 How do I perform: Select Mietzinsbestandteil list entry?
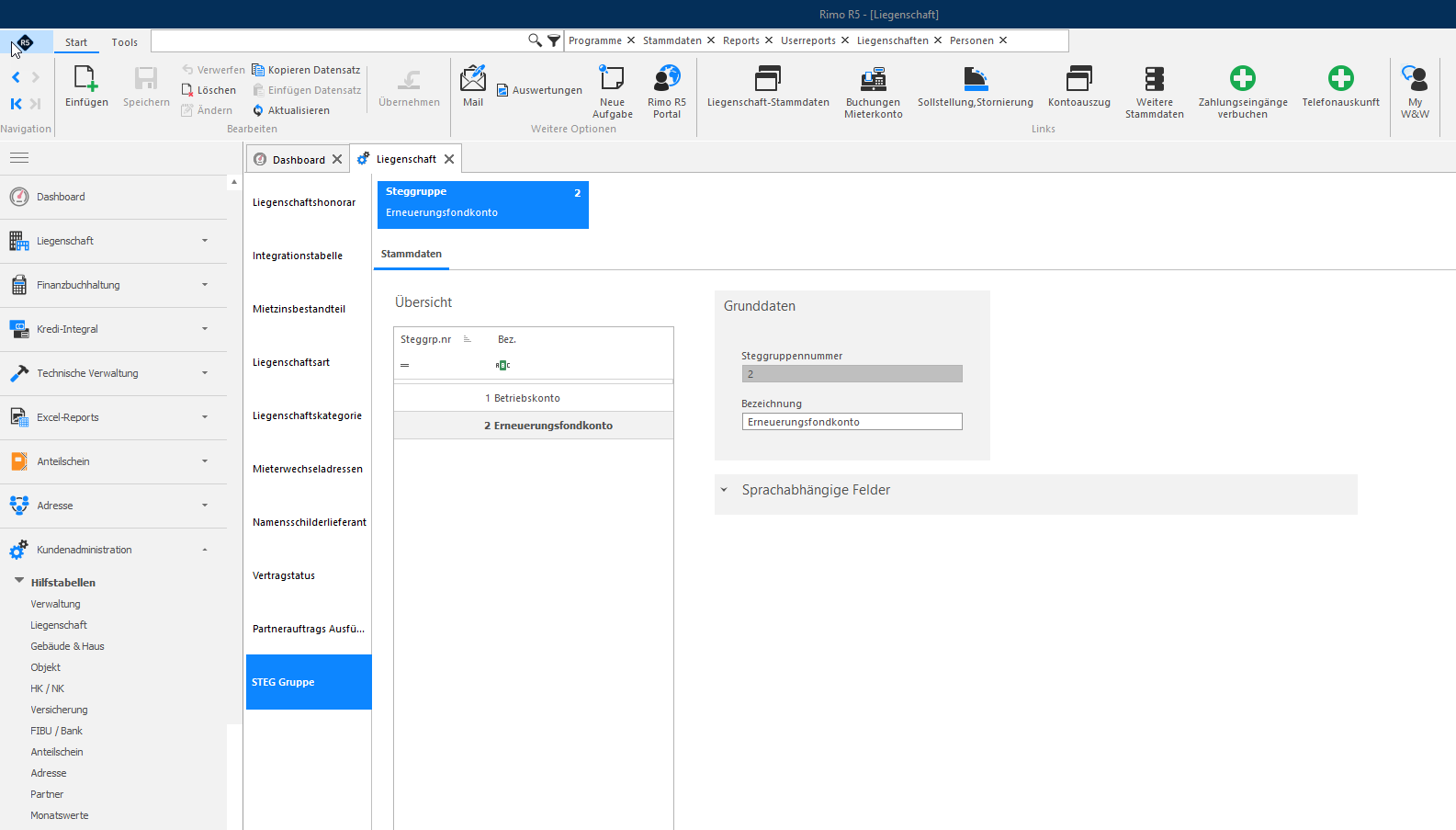(309, 309)
